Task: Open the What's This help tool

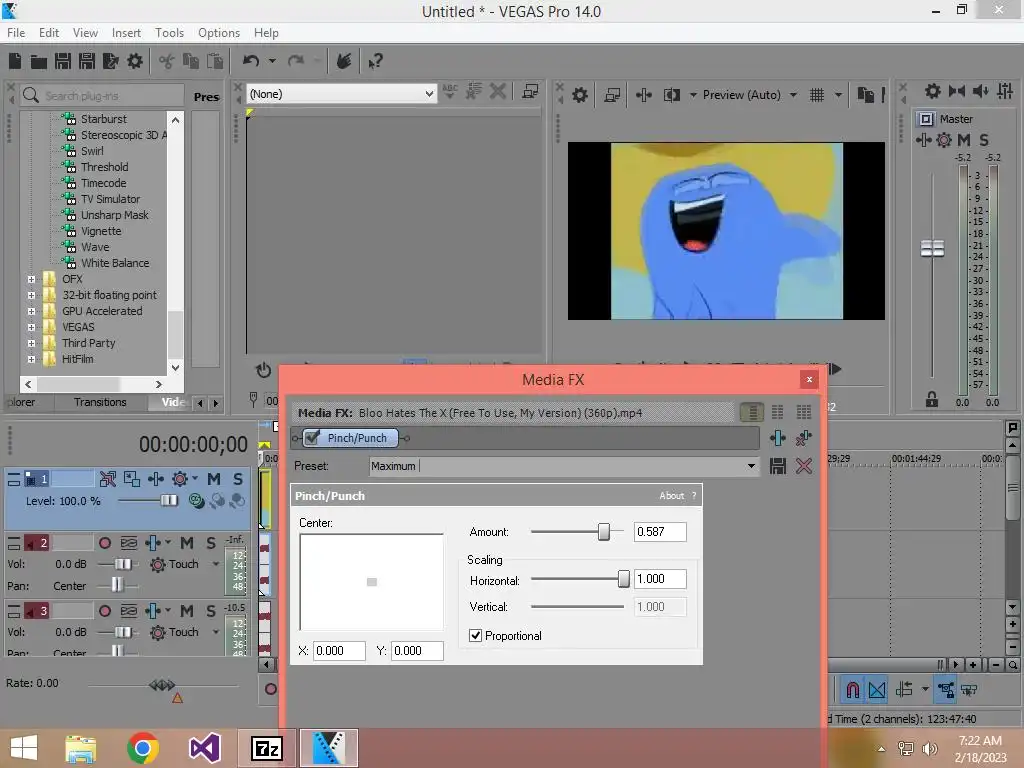Action: tap(376, 61)
